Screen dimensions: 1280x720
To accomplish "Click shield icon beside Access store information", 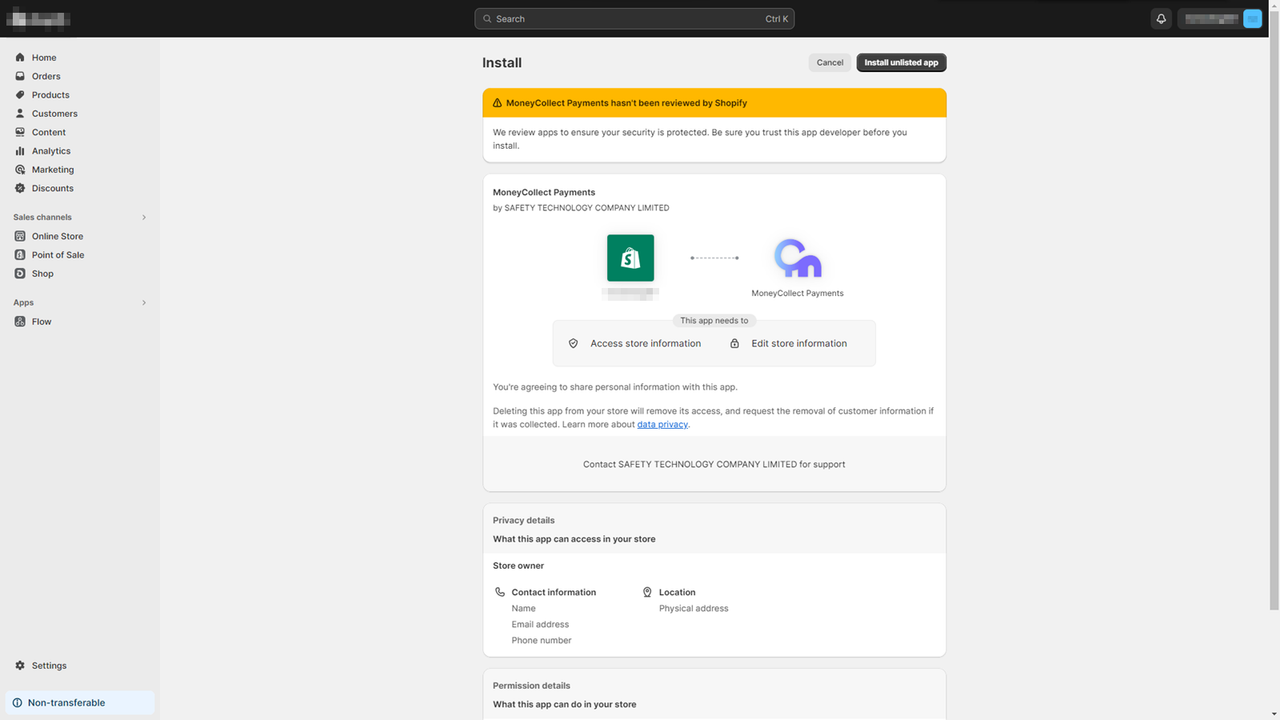I will pos(573,343).
